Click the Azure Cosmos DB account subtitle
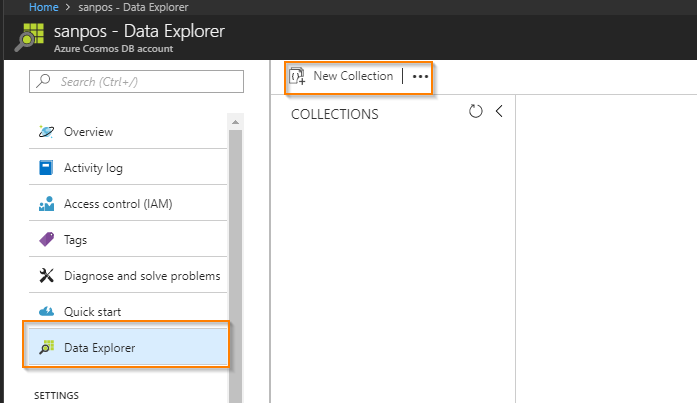Viewport: 697px width, 403px height. pyautogui.click(x=113, y=49)
